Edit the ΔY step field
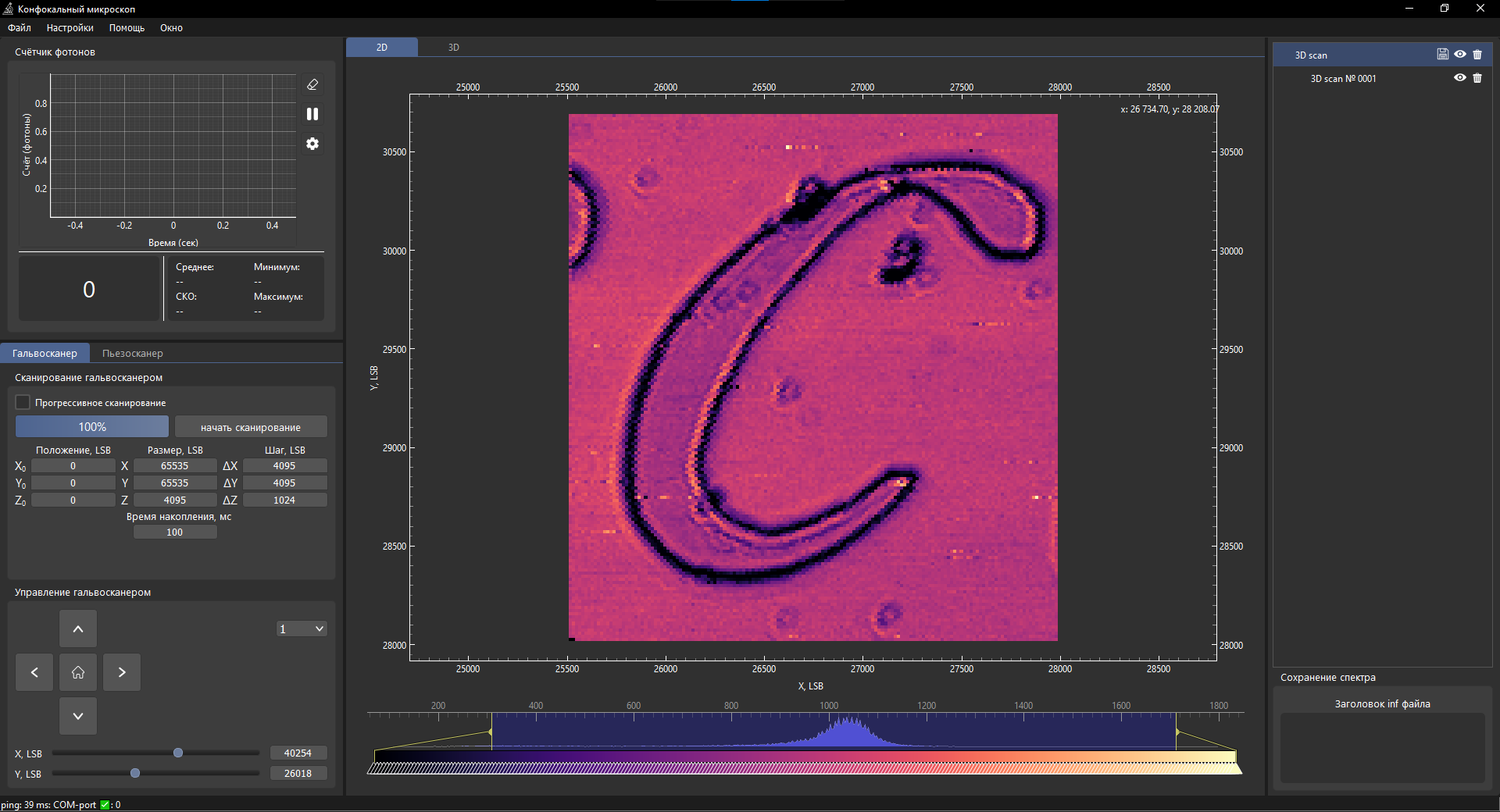 [284, 483]
